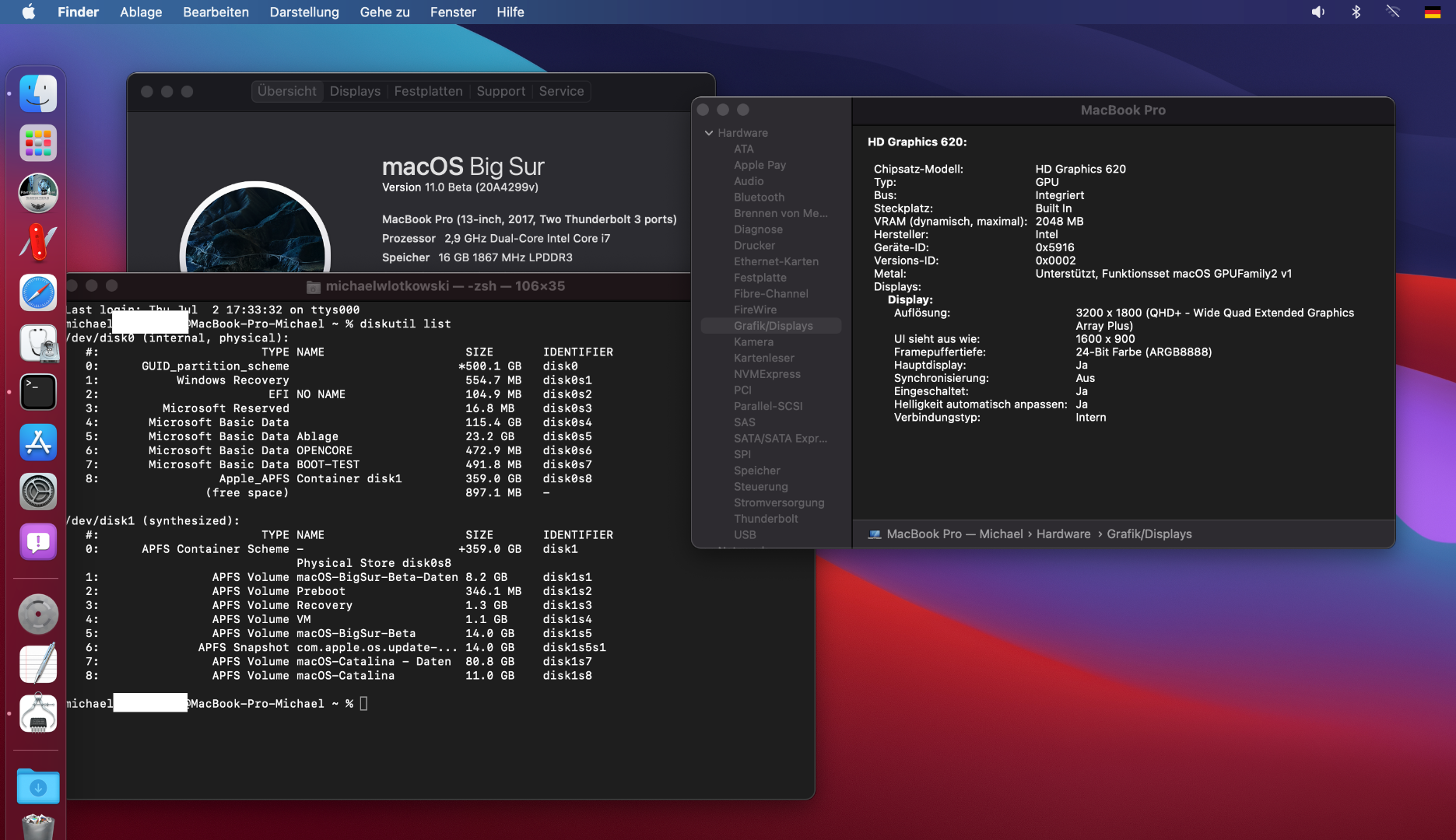
Task: Open the Terminal dock icon
Action: (x=38, y=392)
